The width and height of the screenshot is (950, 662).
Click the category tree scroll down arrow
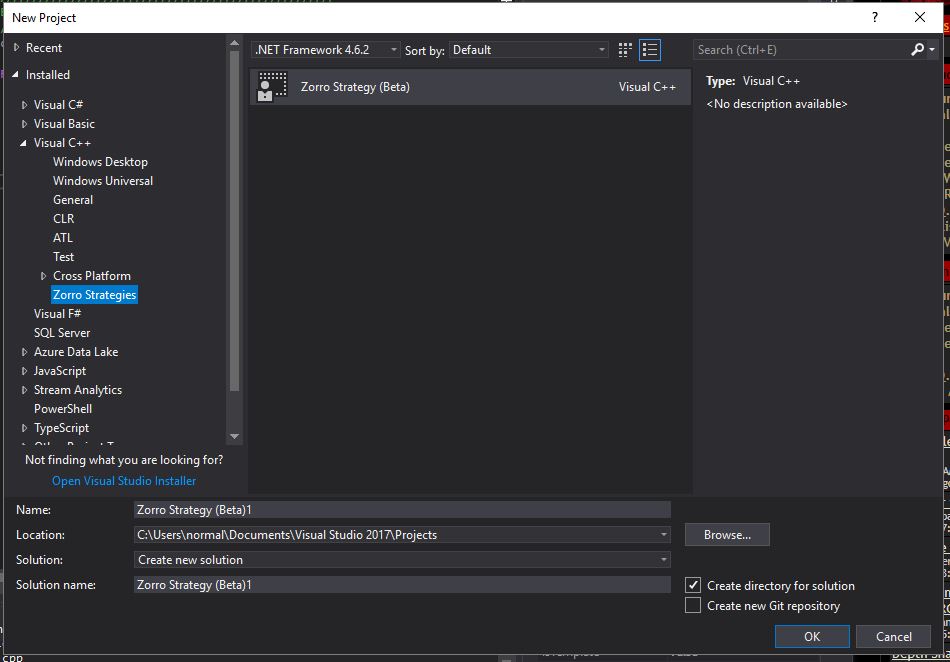tap(234, 436)
